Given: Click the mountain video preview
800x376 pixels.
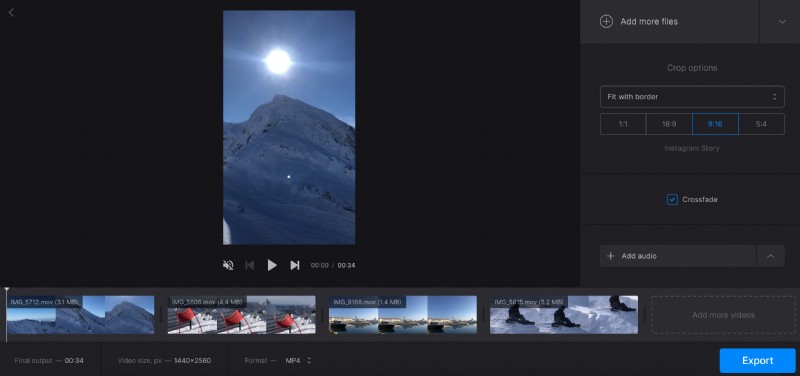Looking at the screenshot, I should coord(289,128).
